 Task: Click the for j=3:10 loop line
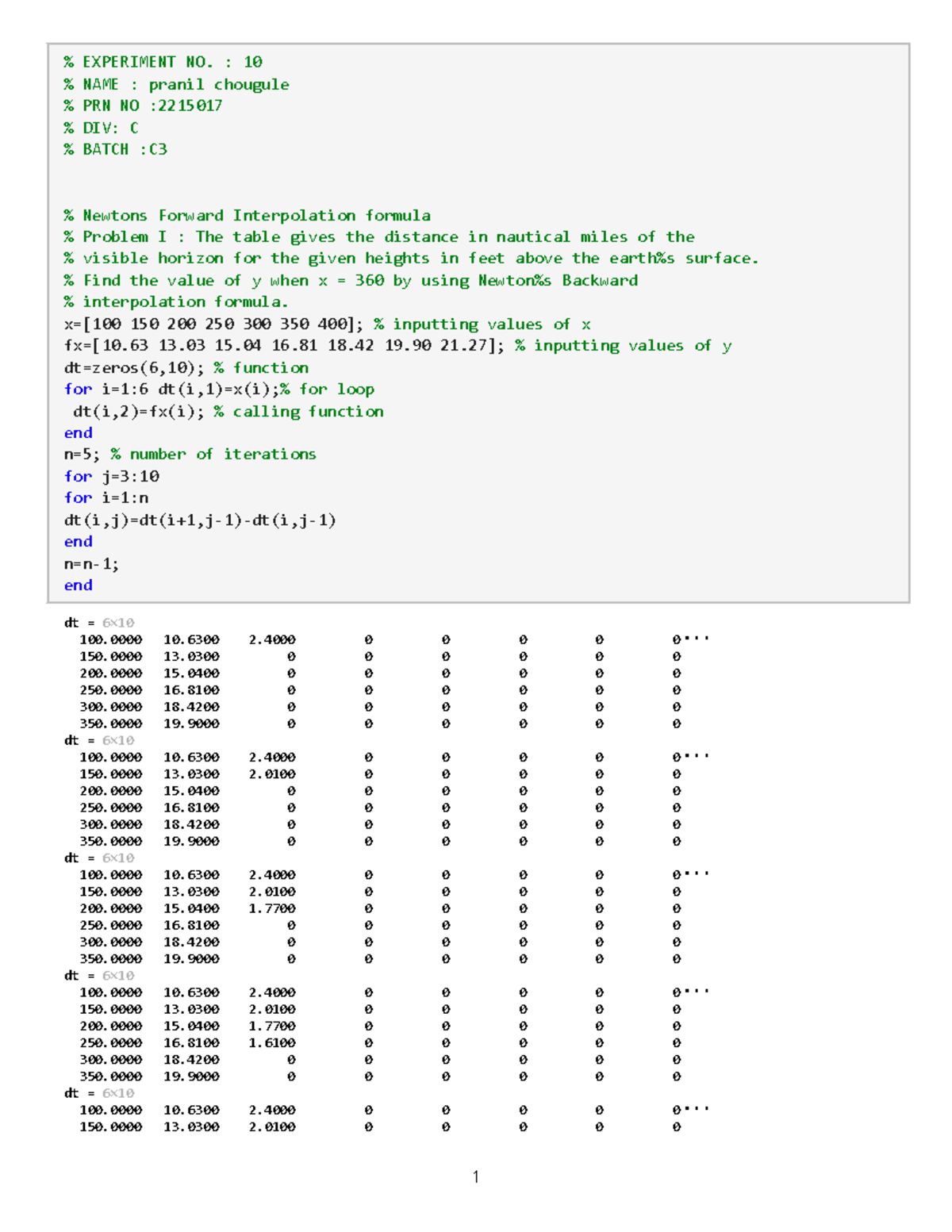coord(111,476)
